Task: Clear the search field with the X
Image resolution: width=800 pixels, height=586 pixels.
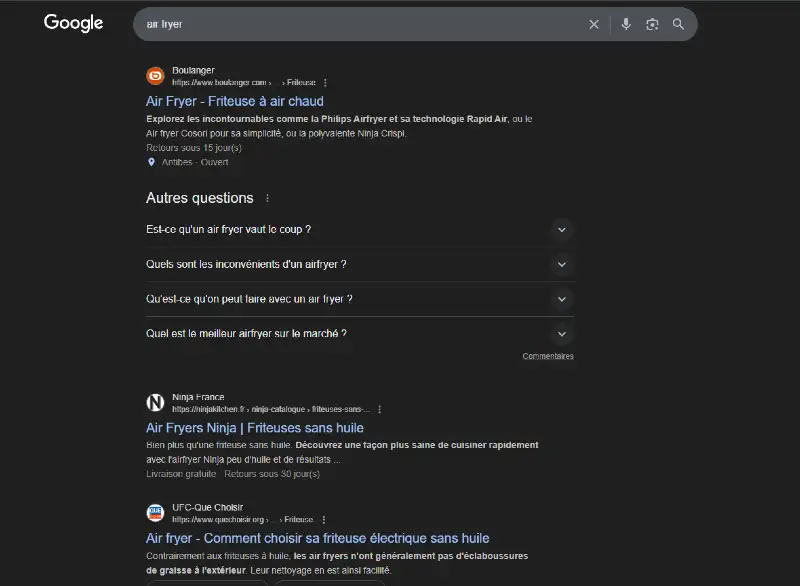Action: (594, 24)
